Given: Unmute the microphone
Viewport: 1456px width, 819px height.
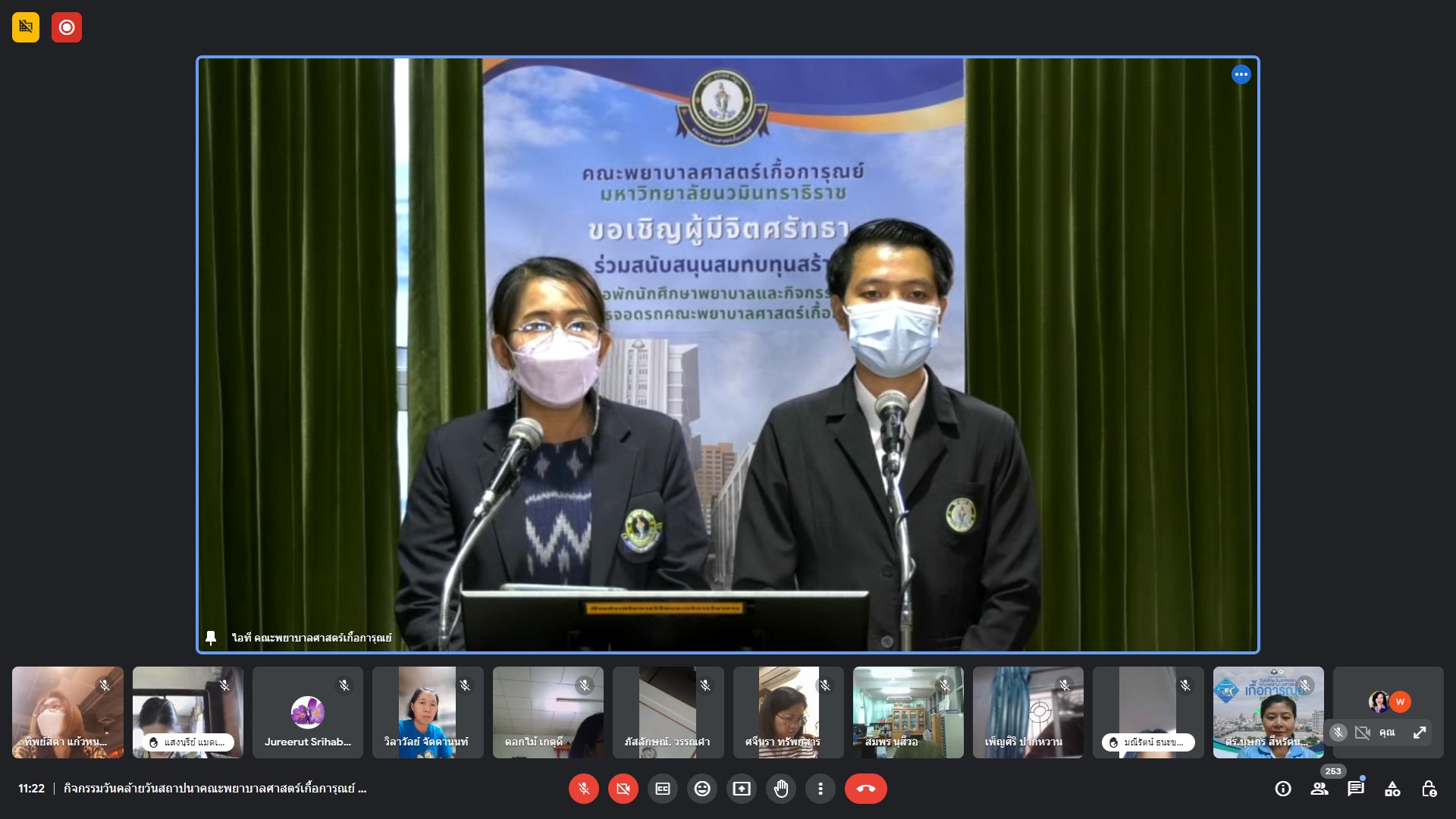Looking at the screenshot, I should (584, 789).
